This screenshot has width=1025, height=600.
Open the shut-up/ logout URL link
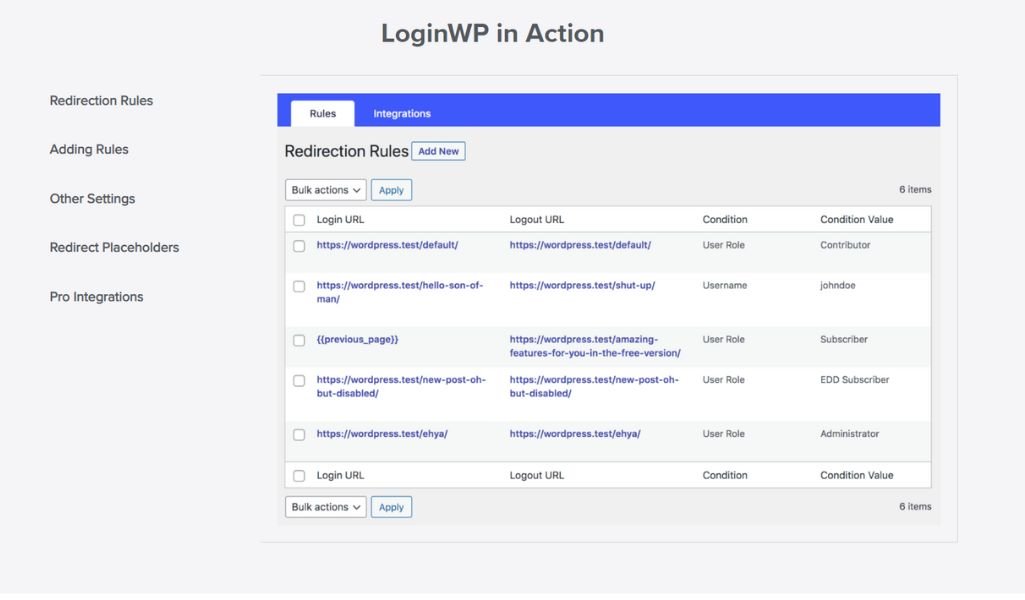tap(582, 286)
